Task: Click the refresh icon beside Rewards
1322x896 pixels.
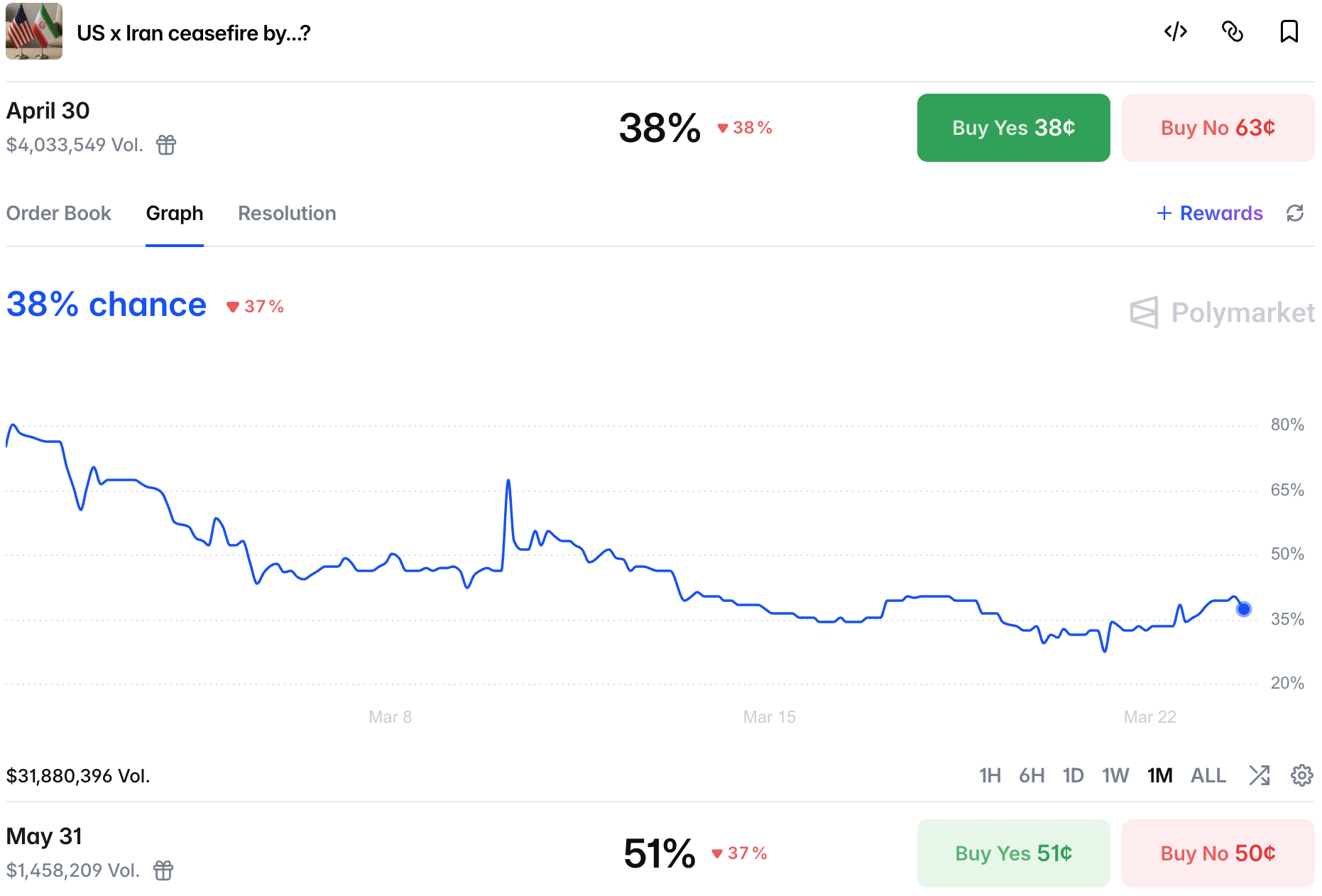Action: coord(1295,213)
